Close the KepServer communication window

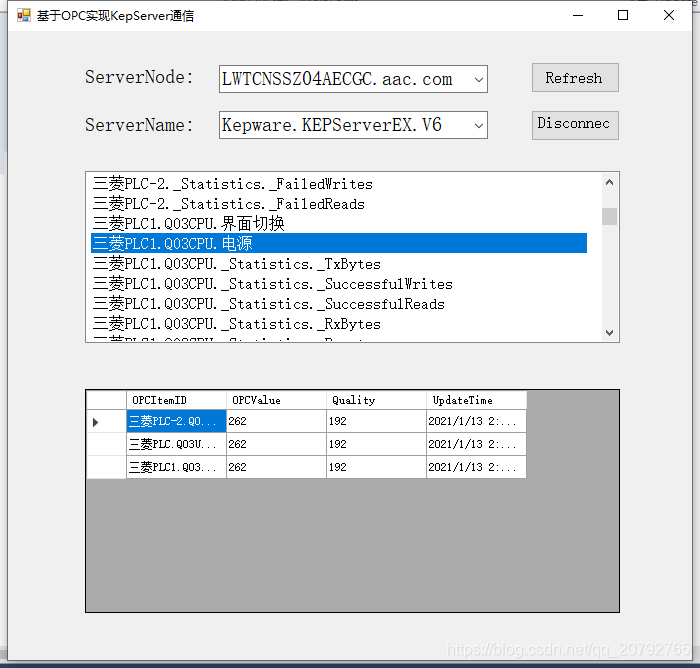coord(668,16)
